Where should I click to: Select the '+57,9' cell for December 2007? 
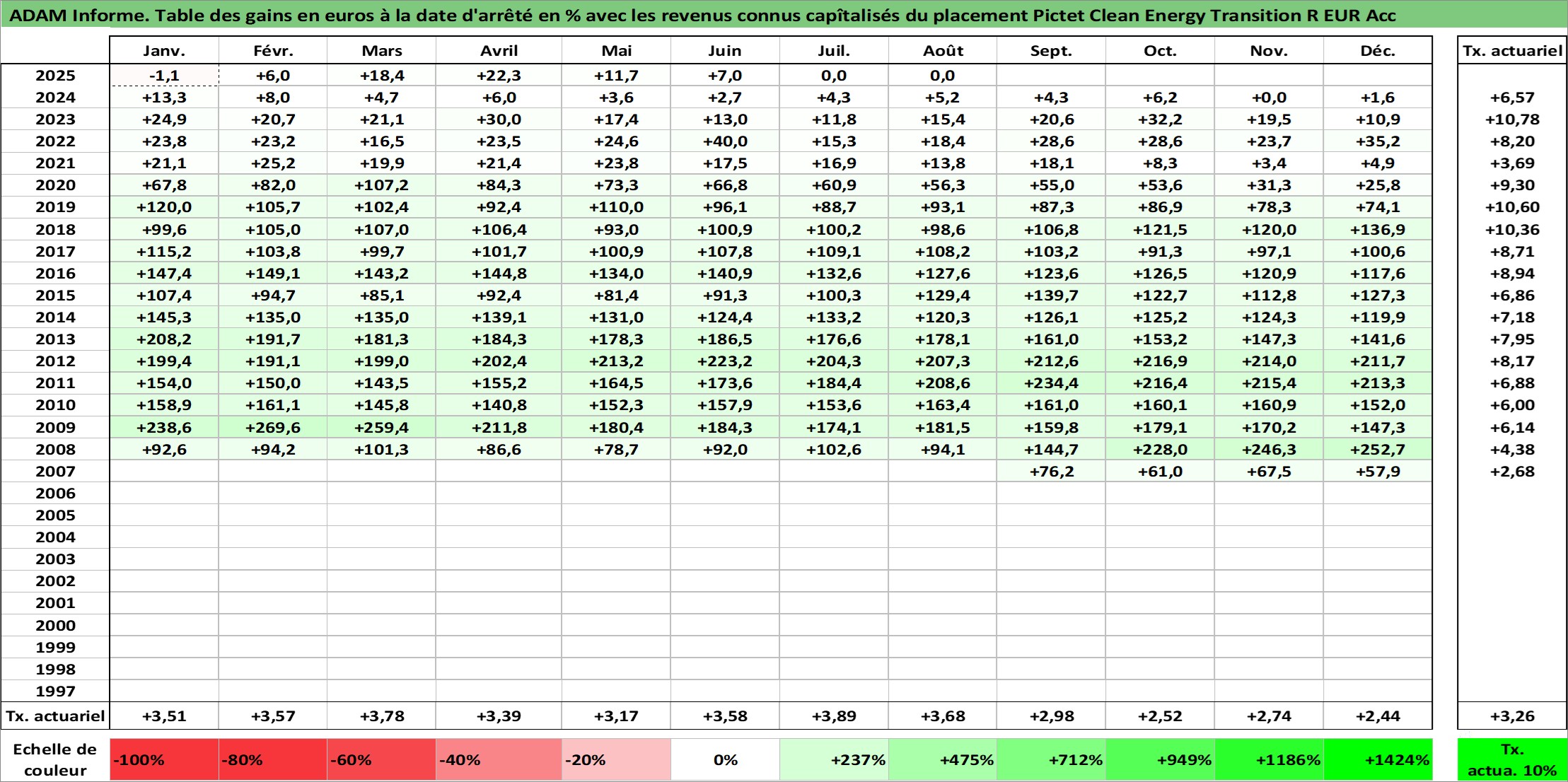1378,471
